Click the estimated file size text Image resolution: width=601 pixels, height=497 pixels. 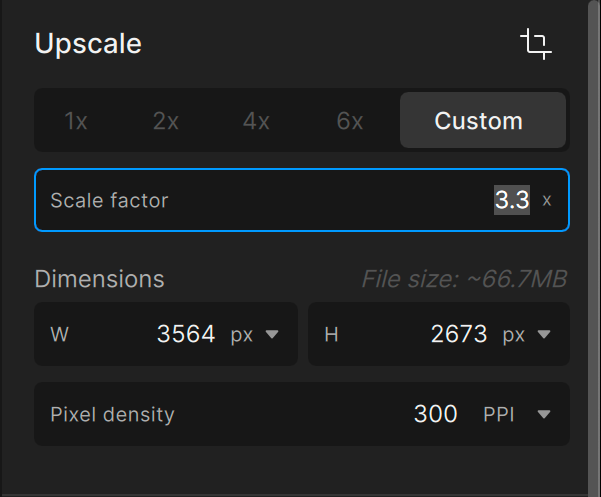(x=464, y=279)
